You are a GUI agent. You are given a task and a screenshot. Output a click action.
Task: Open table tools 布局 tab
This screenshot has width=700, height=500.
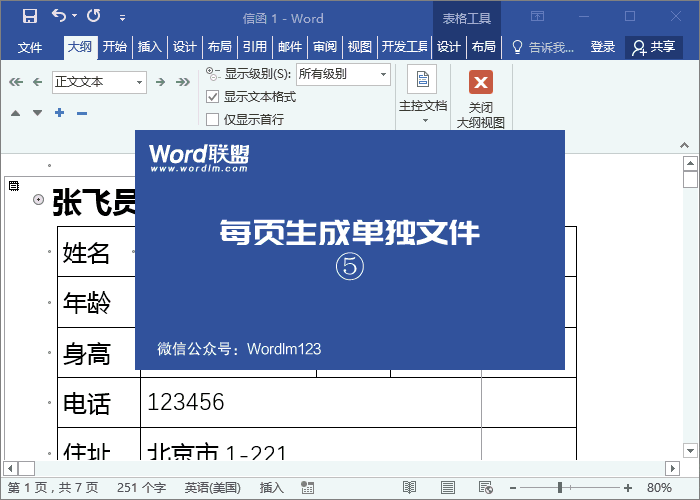pyautogui.click(x=483, y=46)
